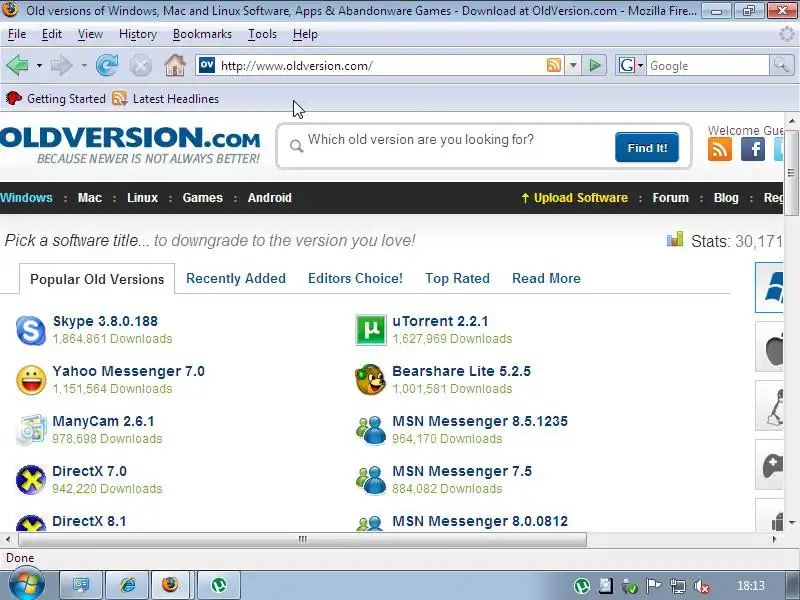Click the RSS feed icon in address bar
This screenshot has height=600, width=800.
point(554,65)
